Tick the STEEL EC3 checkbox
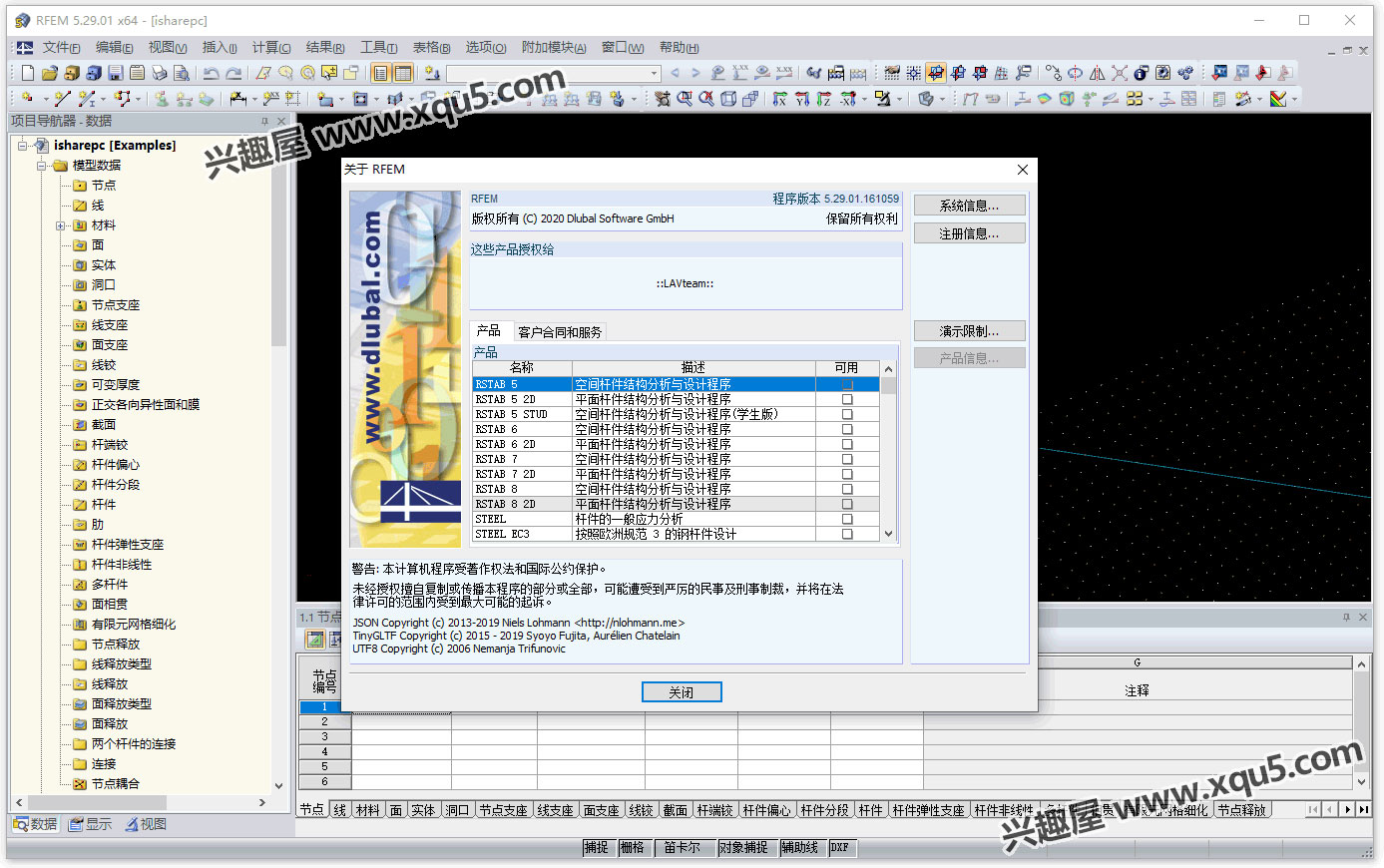Screen dimensions: 1384x868 [x=847, y=534]
